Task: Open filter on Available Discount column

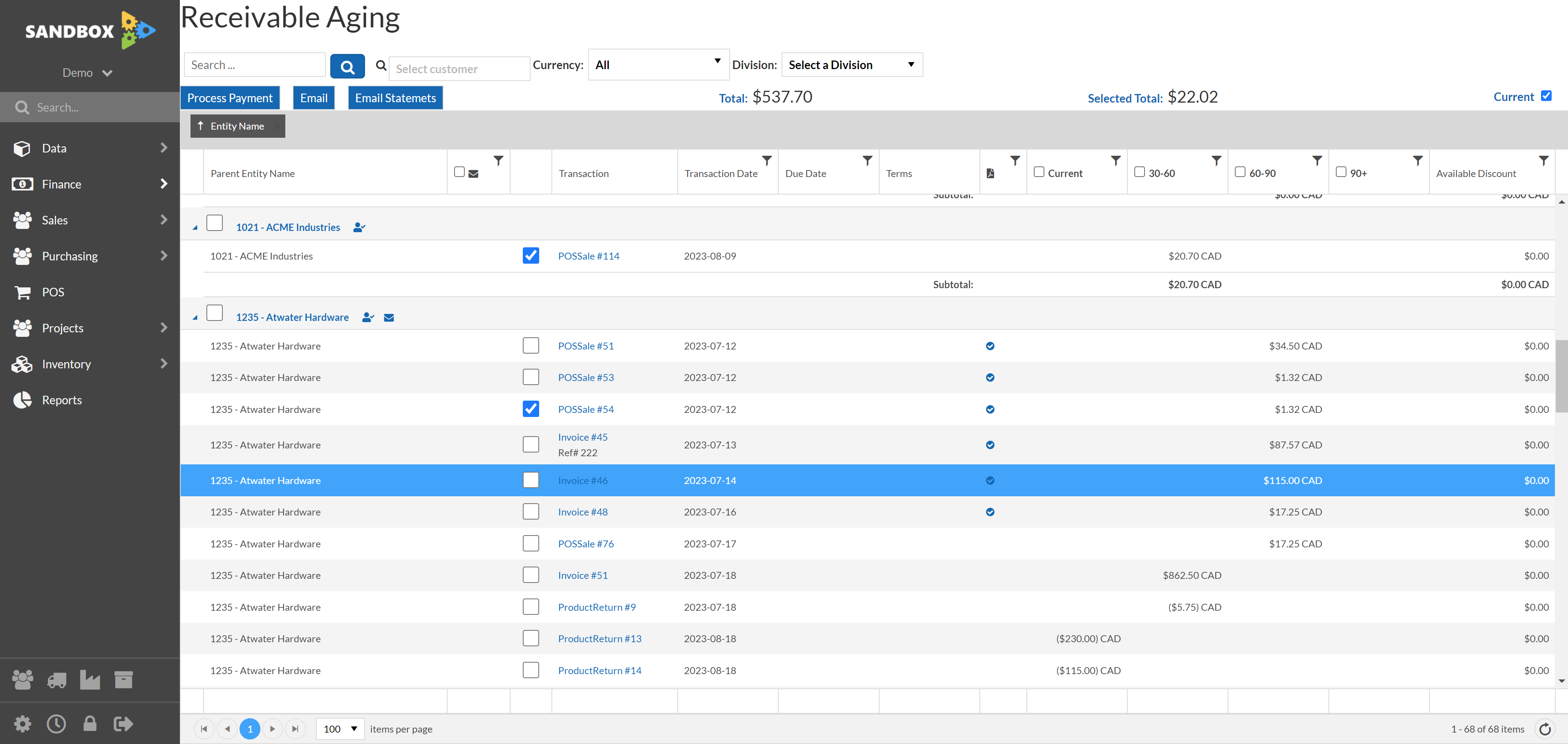Action: point(1543,161)
